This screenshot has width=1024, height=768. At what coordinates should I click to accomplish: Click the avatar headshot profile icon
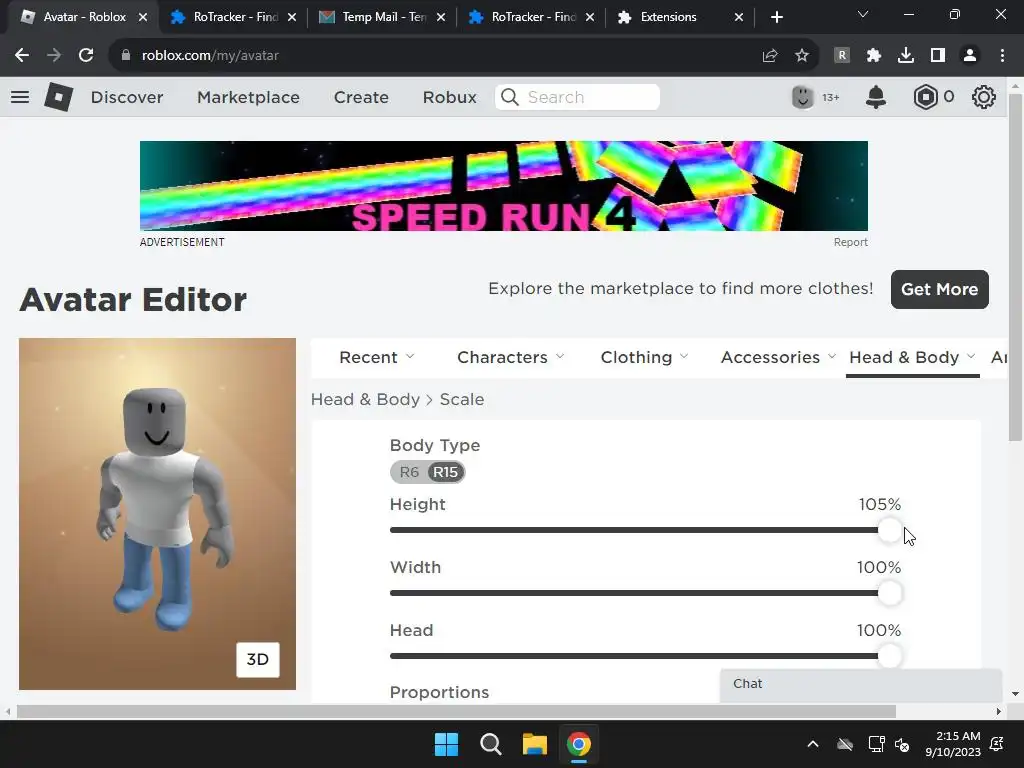[803, 97]
